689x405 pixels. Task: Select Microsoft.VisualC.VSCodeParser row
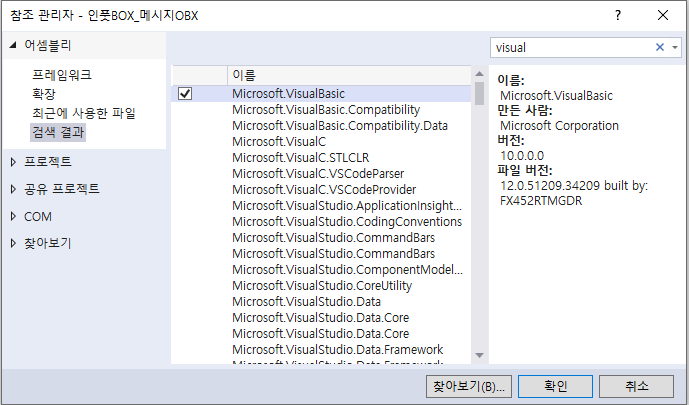[321, 174]
